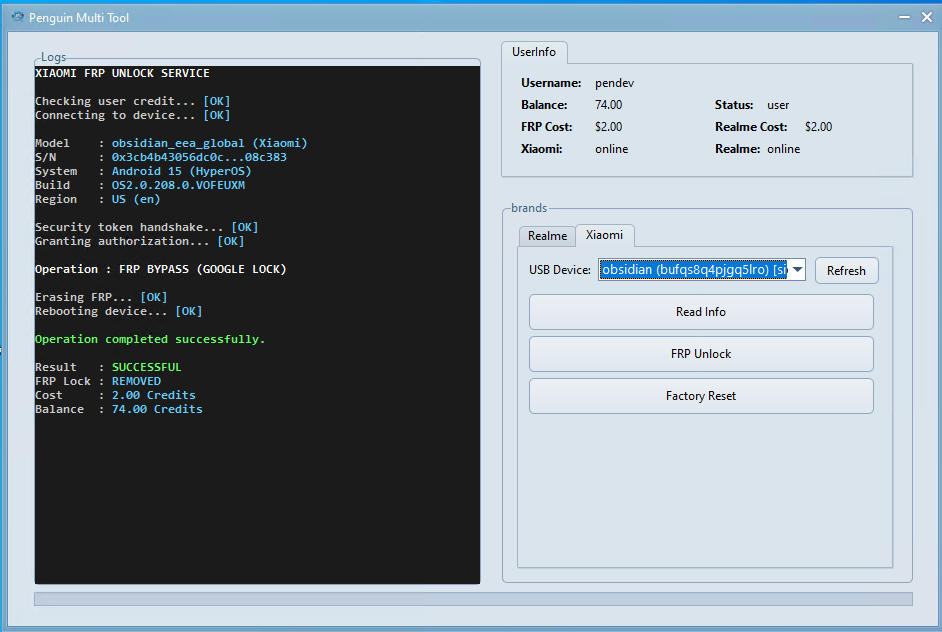Start the FRP Unlock operation
The image size is (942, 632).
click(700, 354)
